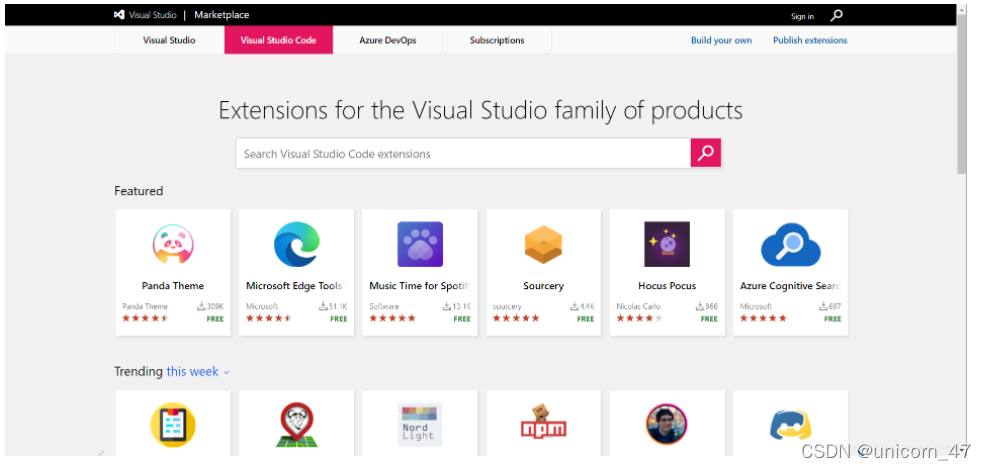This screenshot has height=470, width=986.
Task: Open the header search magnifier icon
Action: (x=836, y=16)
